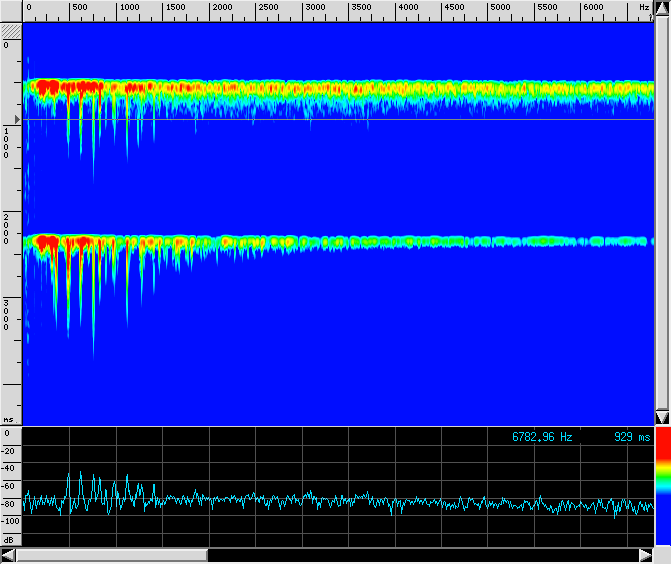Image resolution: width=671 pixels, height=564 pixels.
Task: Click the 929 ms time readout
Action: (x=632, y=437)
